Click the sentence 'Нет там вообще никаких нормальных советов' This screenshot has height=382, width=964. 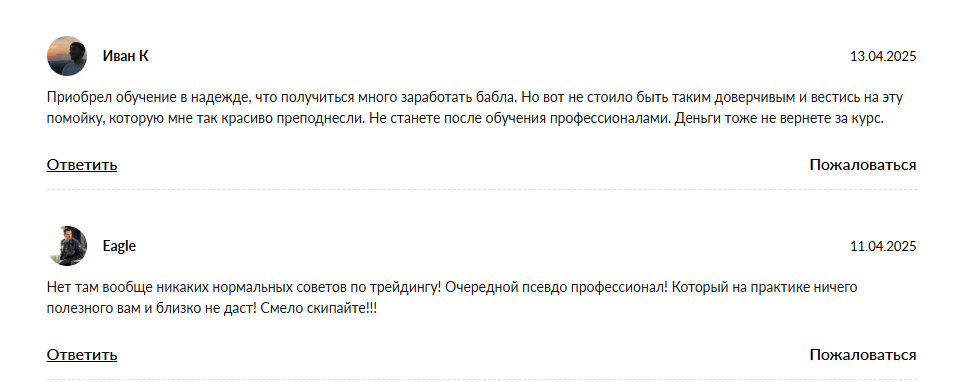coord(244,287)
